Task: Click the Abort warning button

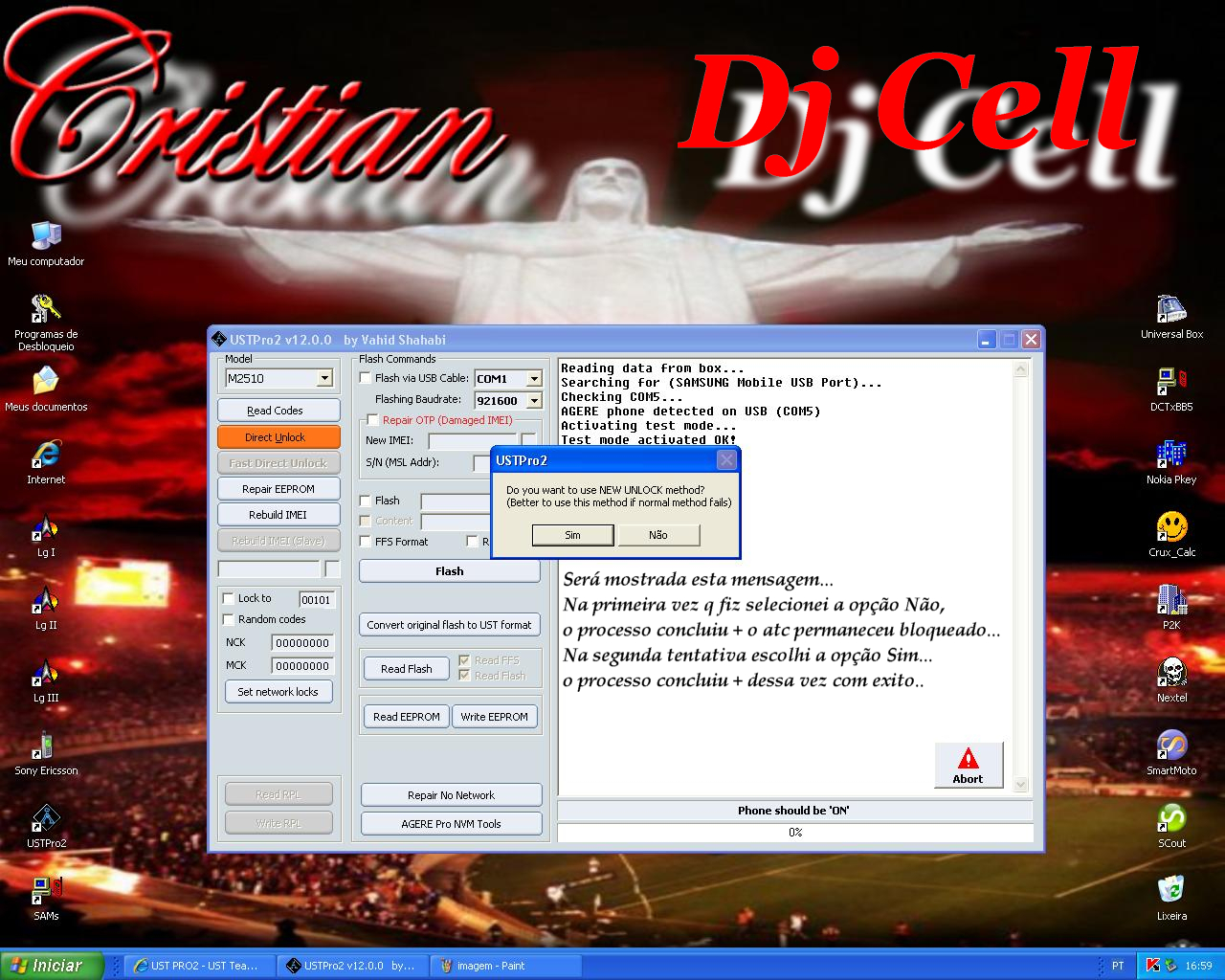Action: pos(969,766)
